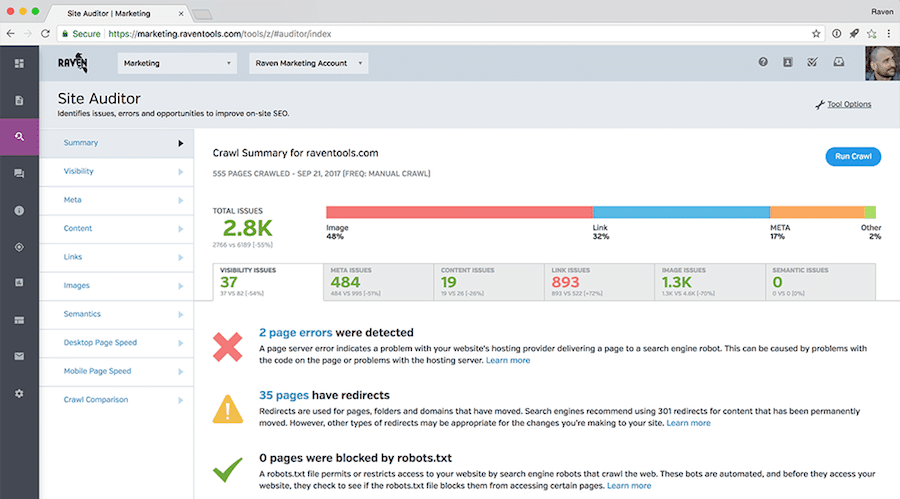Expand the Meta section arrow

[x=180, y=200]
